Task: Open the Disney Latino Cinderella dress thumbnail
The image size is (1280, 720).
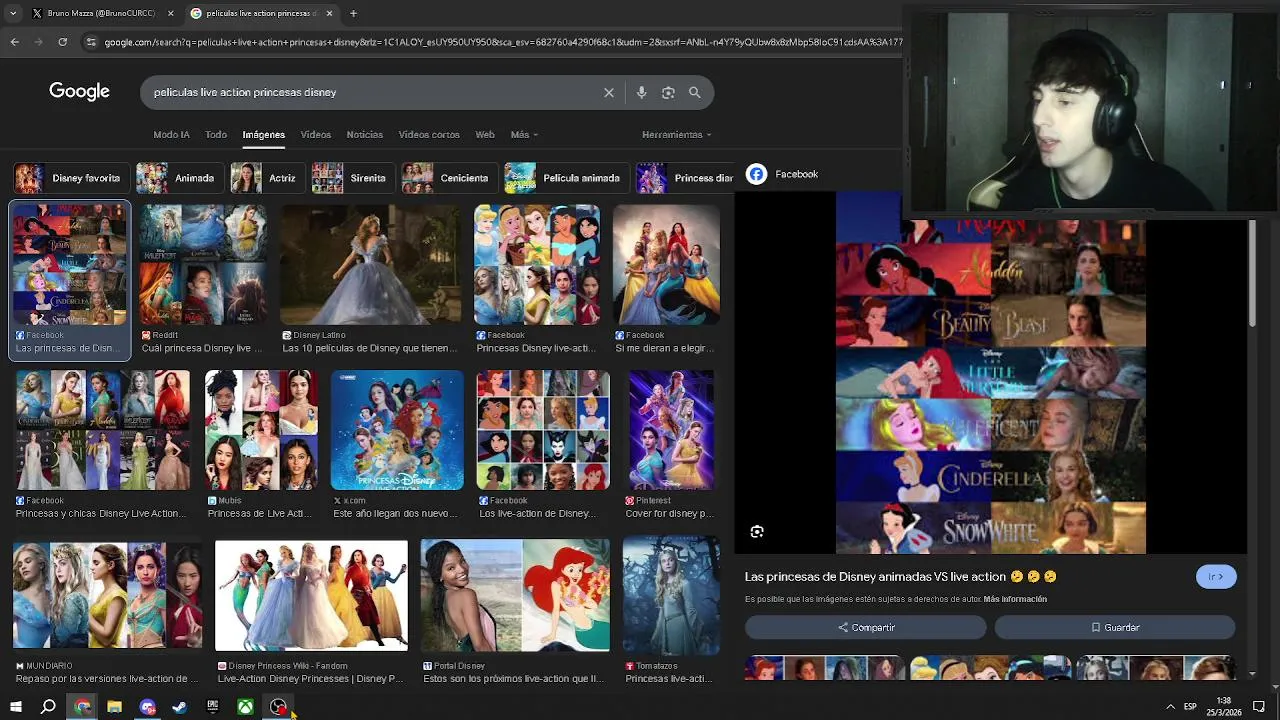Action: pyautogui.click(x=370, y=265)
